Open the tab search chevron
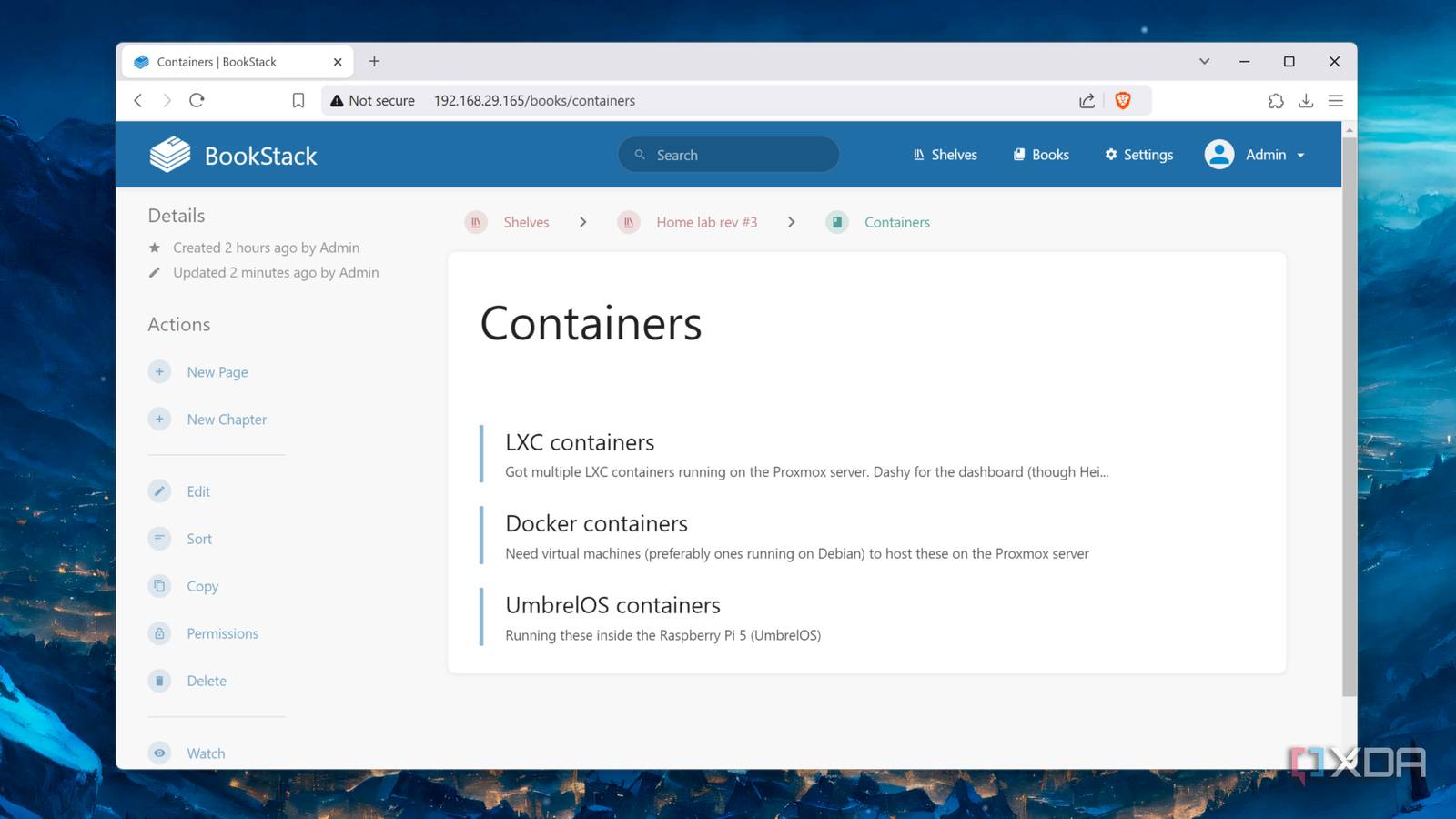 point(1203,61)
